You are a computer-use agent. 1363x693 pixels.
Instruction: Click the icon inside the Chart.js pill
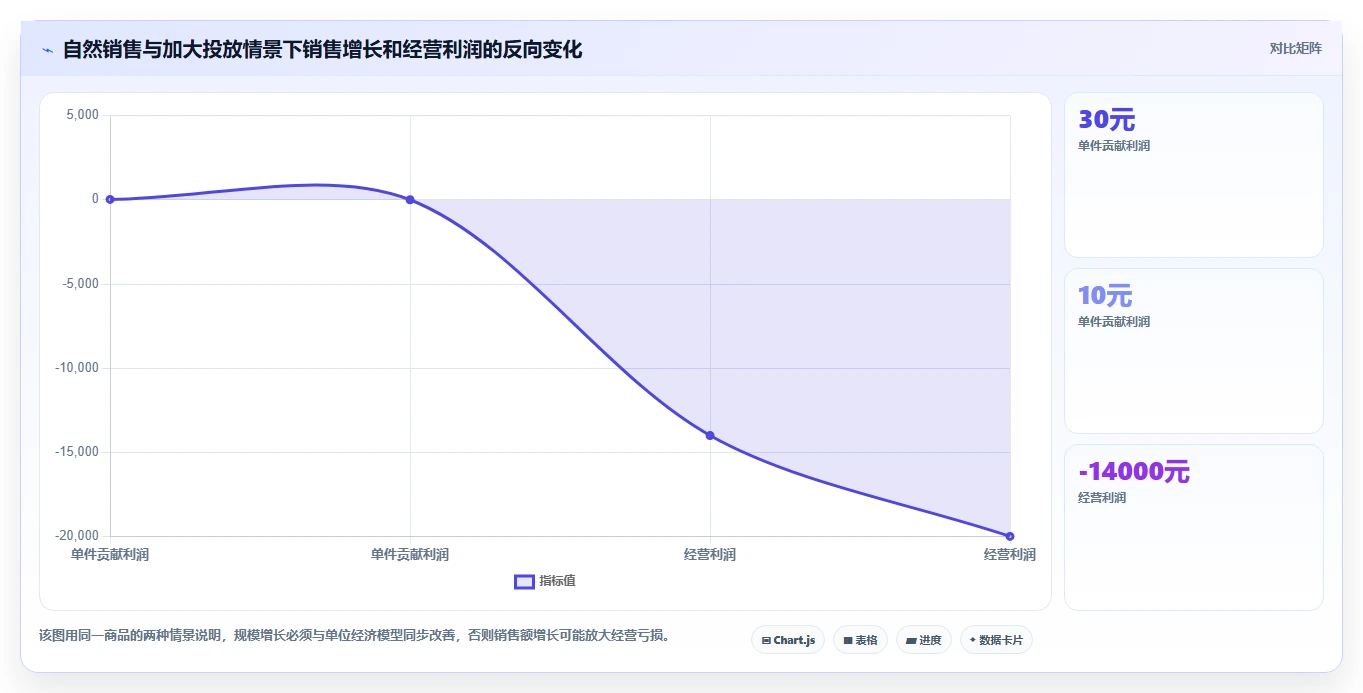click(x=766, y=640)
